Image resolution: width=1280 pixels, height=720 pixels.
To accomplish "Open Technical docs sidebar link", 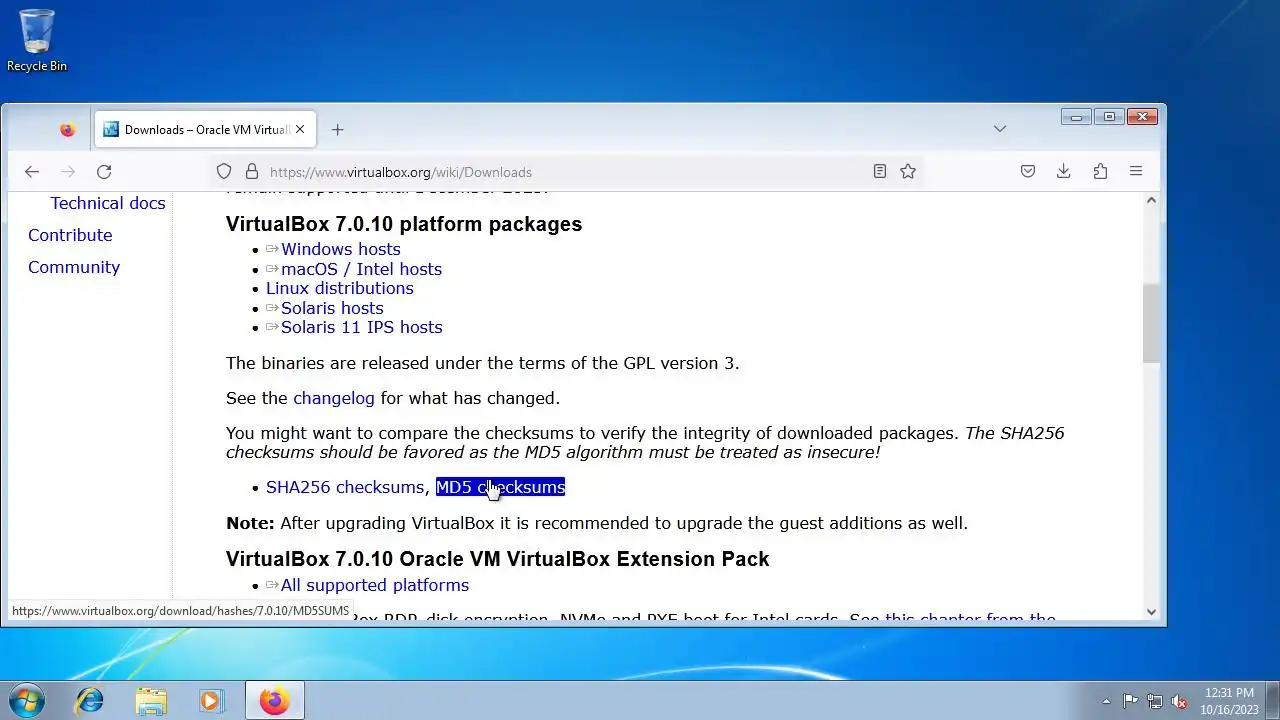I will coord(108,203).
